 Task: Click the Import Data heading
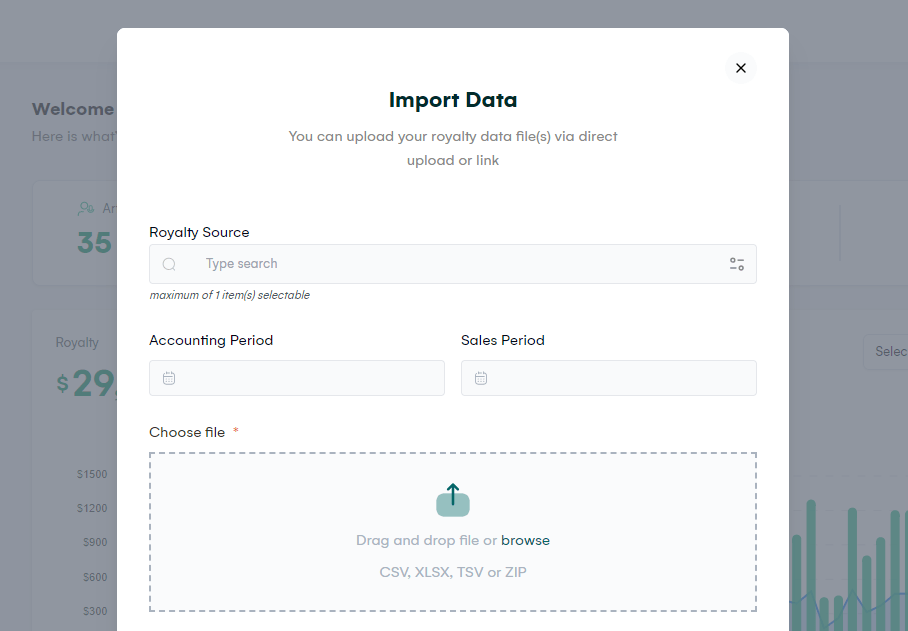click(x=453, y=100)
